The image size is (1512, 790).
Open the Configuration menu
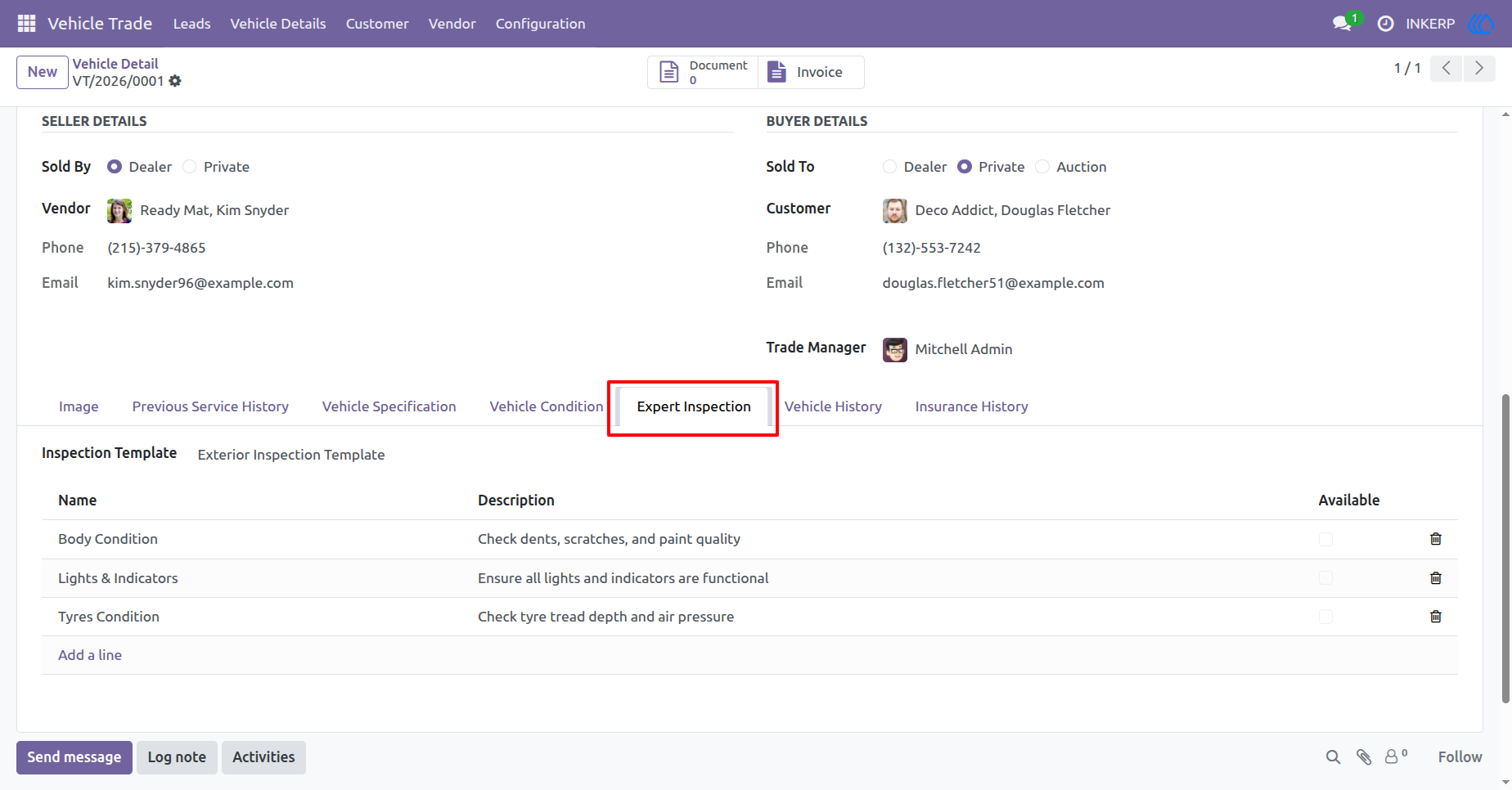click(541, 24)
